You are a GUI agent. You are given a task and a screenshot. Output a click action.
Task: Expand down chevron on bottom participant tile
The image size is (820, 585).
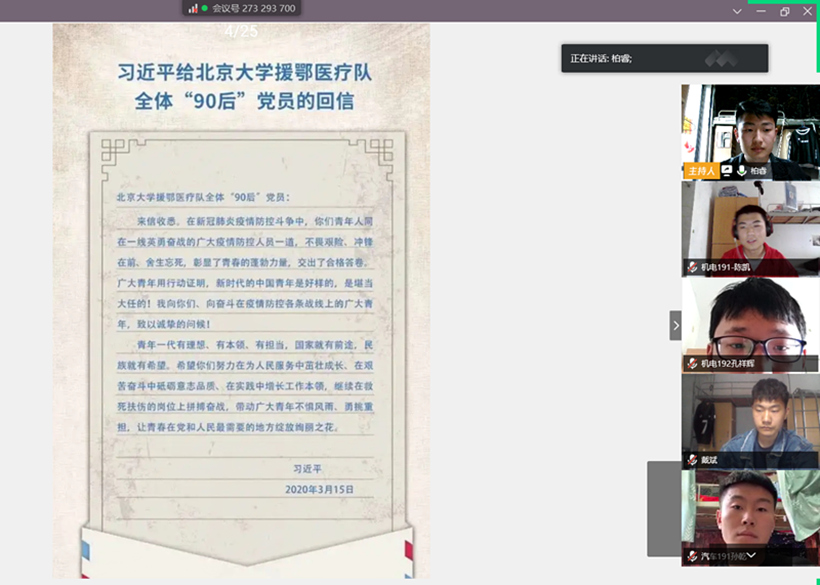(751, 555)
